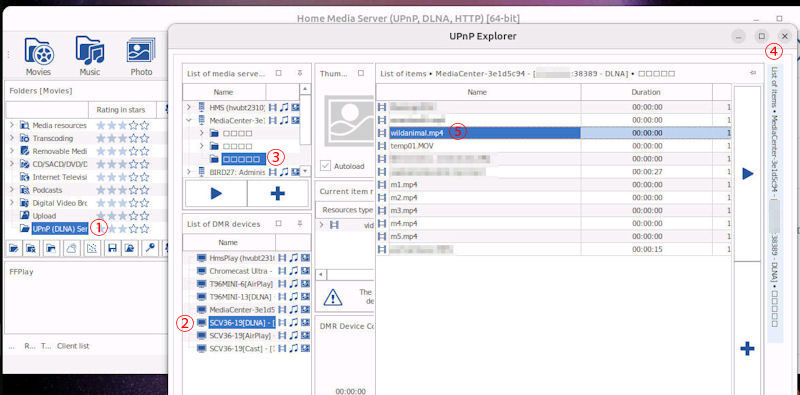Click the Name column header in items list
This screenshot has height=395, width=800.
pos(479,92)
